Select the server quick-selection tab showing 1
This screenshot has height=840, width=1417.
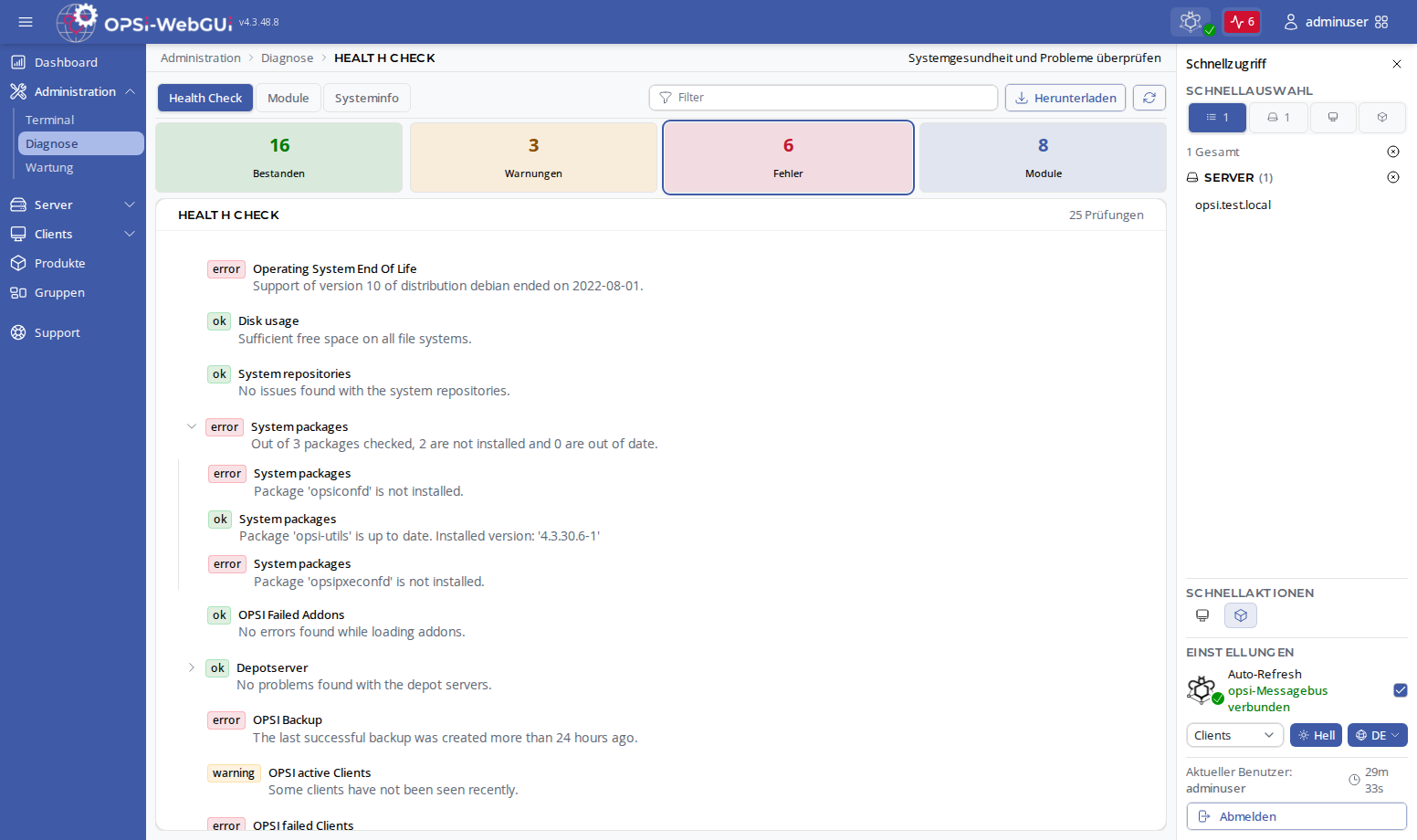[1278, 118]
